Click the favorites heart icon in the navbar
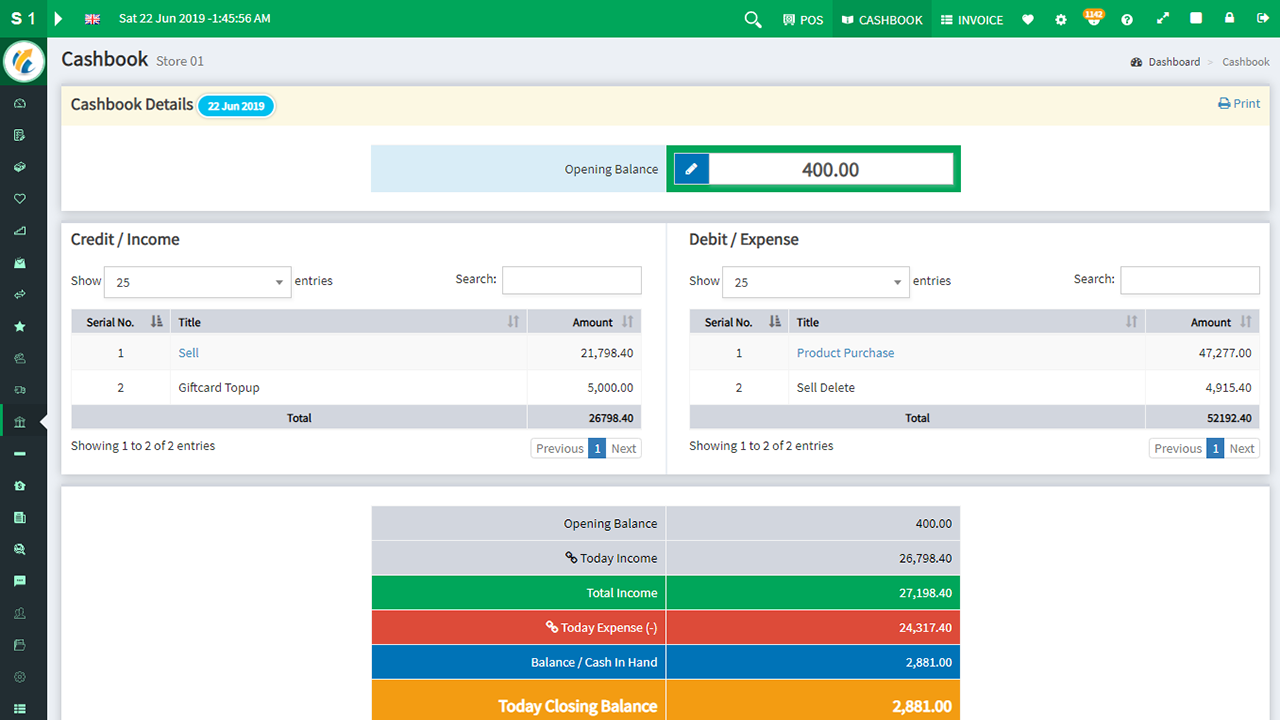This screenshot has width=1280, height=720. click(x=1027, y=18)
